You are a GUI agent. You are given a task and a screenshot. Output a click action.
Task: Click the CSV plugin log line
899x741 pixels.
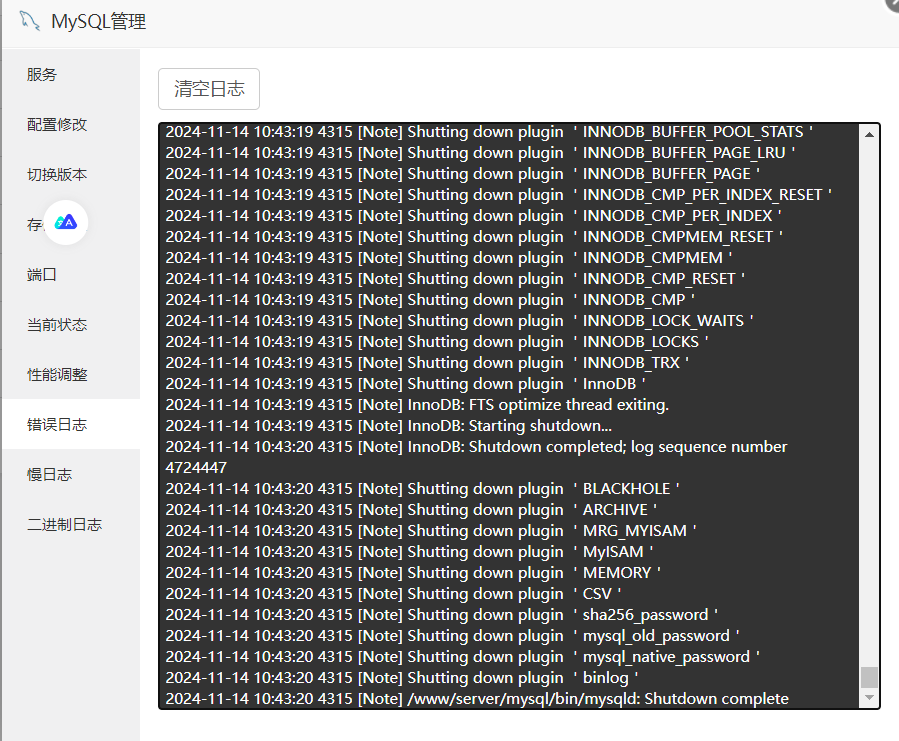coord(393,594)
